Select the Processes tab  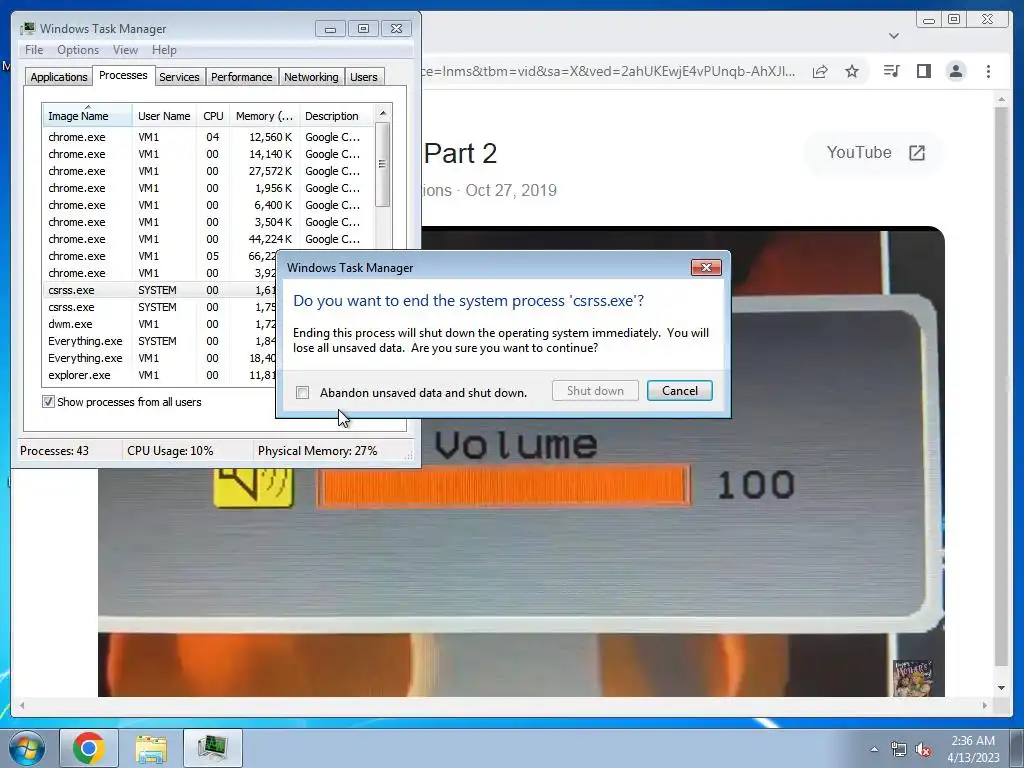click(123, 75)
